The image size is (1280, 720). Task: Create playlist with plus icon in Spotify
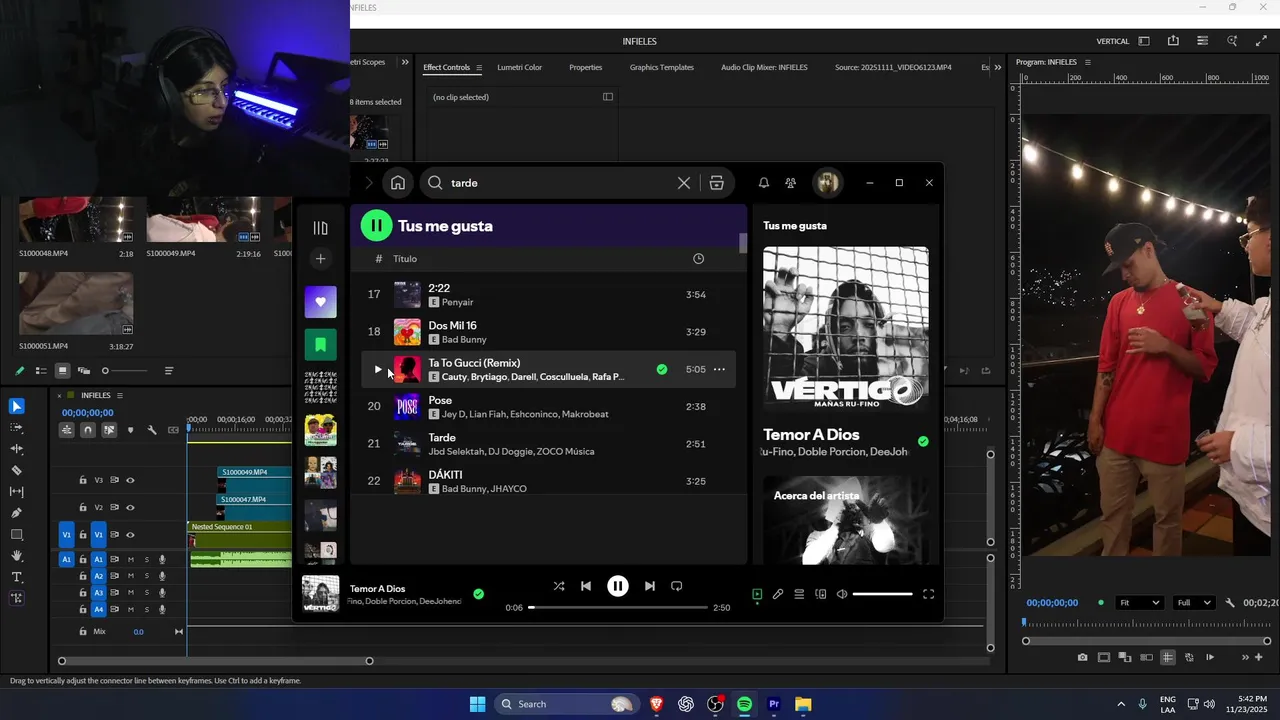click(320, 259)
